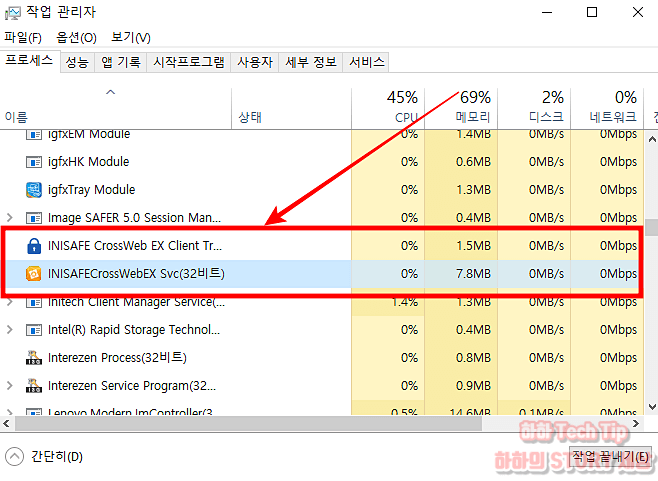
Task: Minimize the Task Manager window
Action: (x=547, y=13)
